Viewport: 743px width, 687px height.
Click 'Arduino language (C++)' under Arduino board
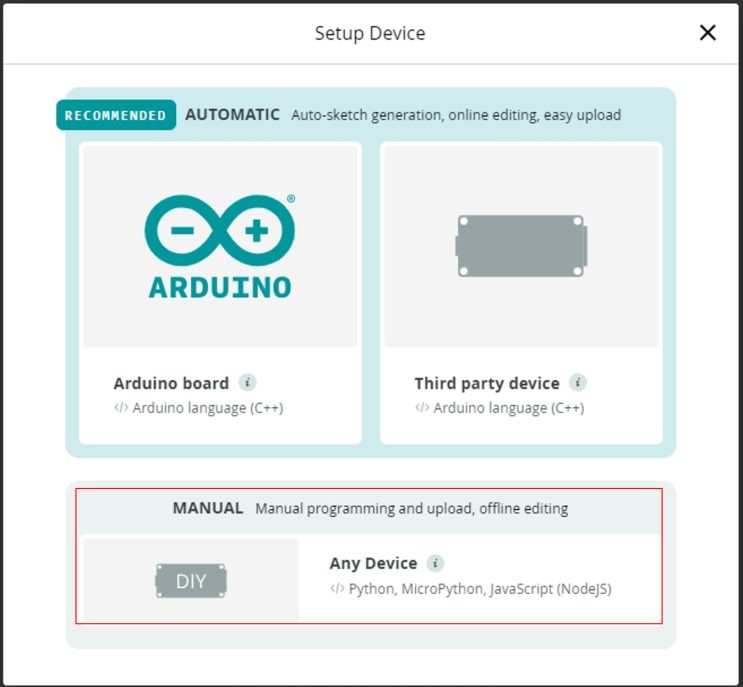208,408
